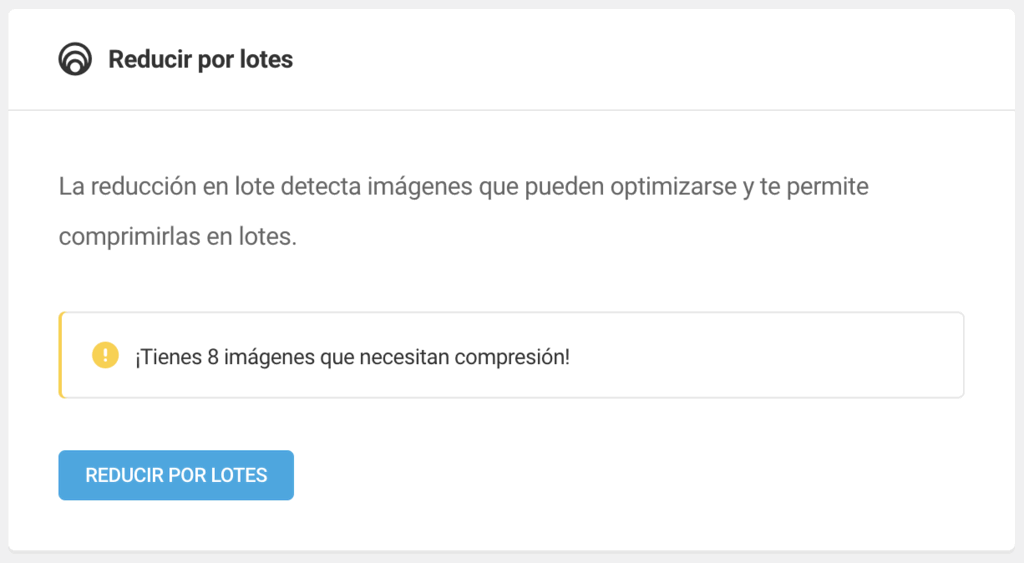Screen dimensions: 1024x563
Task: Click the yellow warning exclamation icon
Action: [105, 355]
